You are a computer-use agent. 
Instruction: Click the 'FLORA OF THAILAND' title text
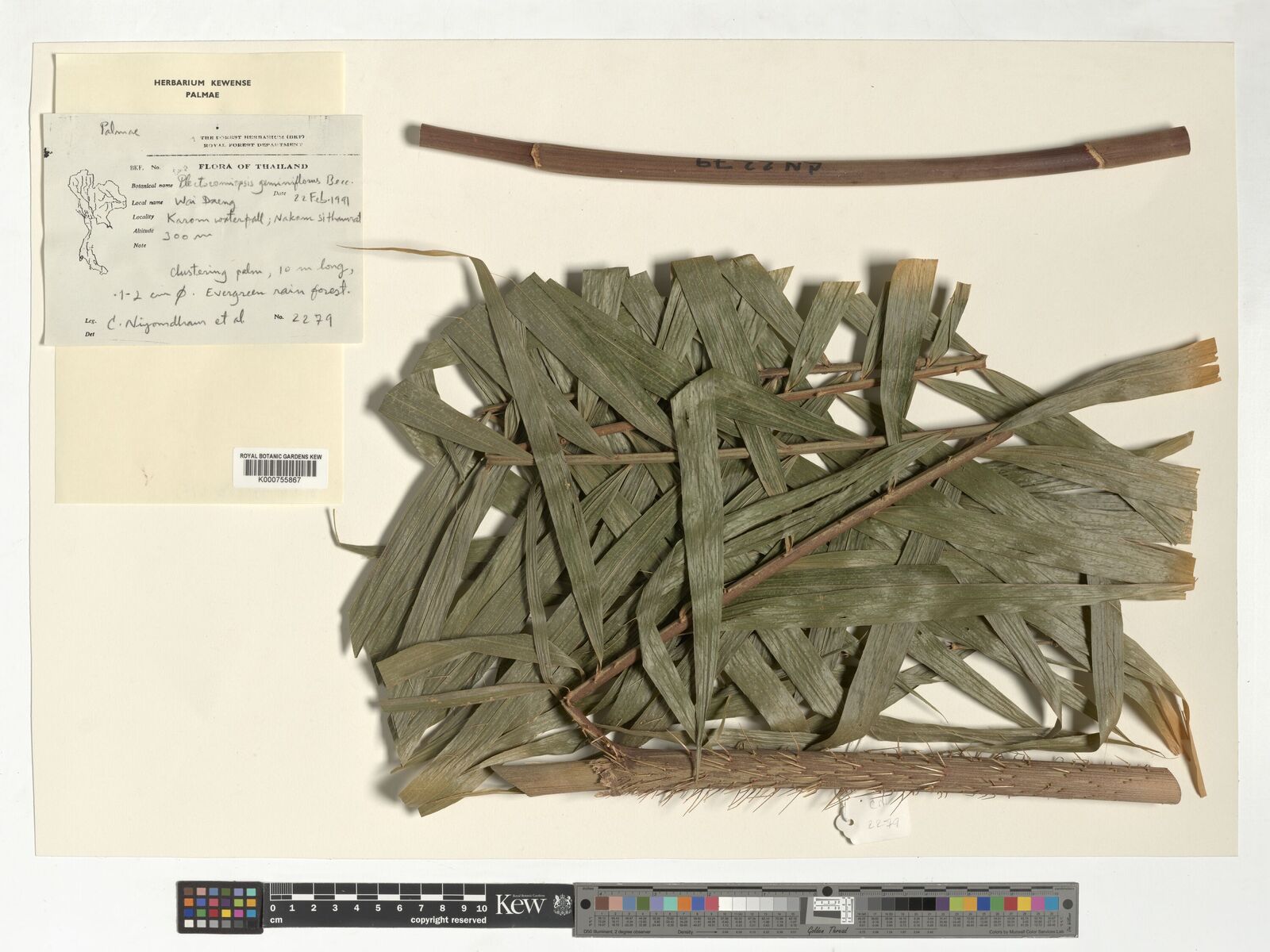[x=264, y=167]
